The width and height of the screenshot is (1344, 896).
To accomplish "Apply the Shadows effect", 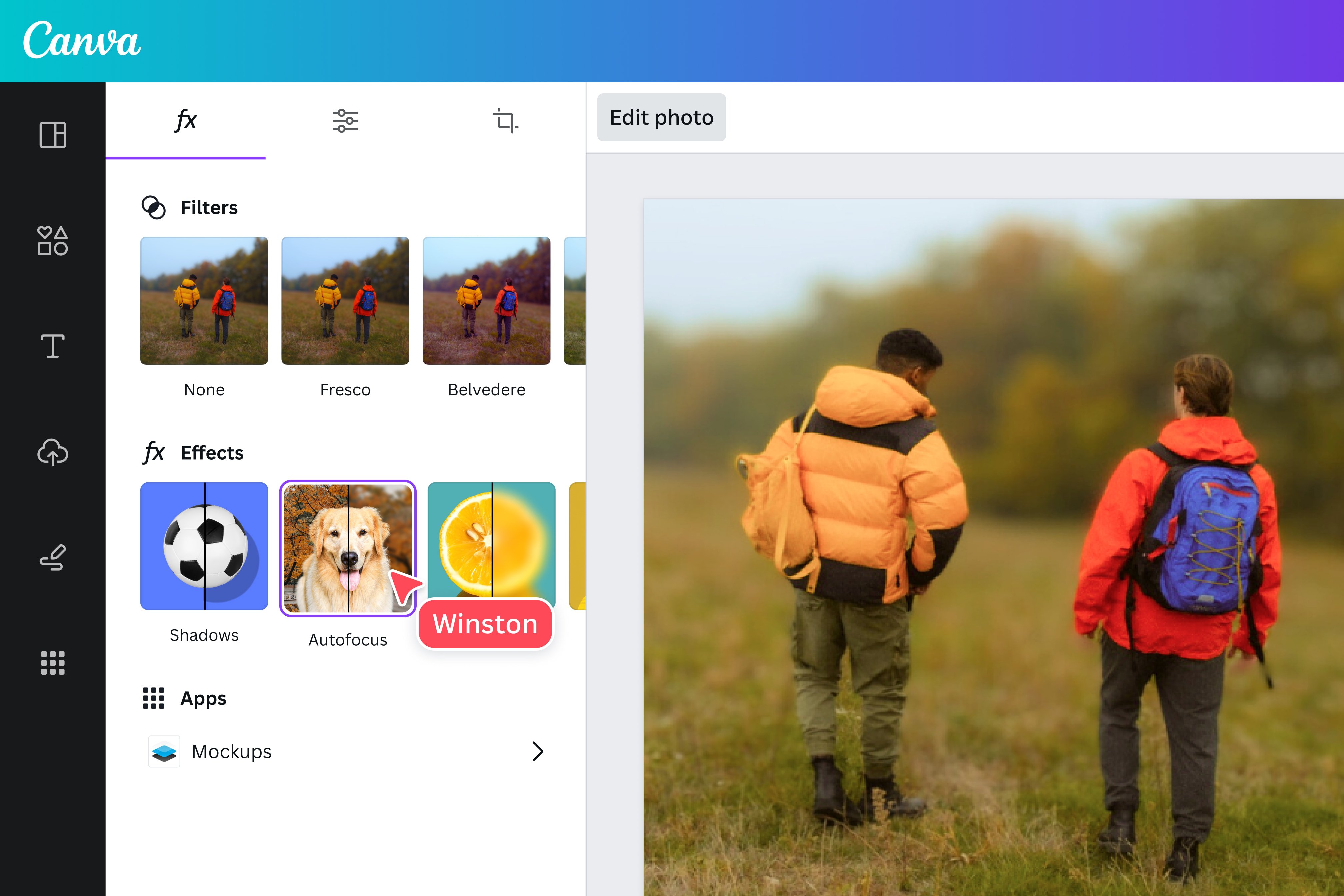I will (x=204, y=546).
